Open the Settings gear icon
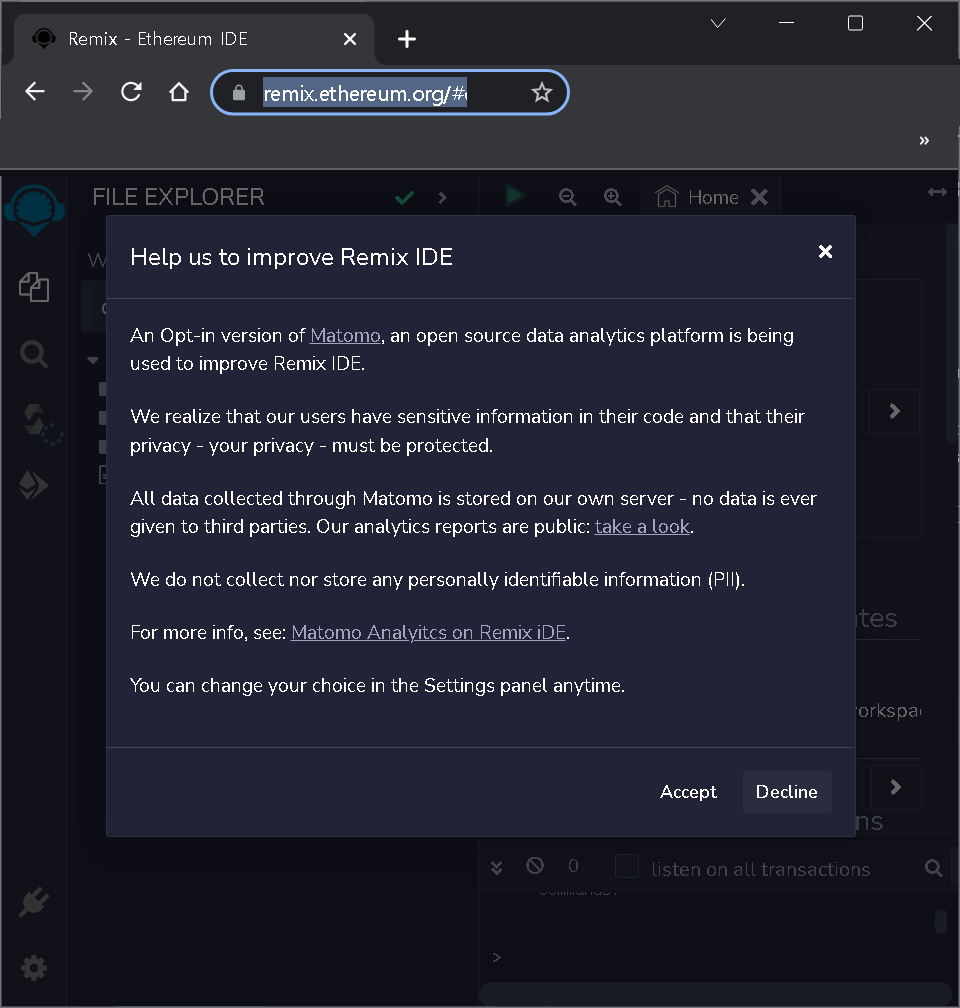Image resolution: width=960 pixels, height=1008 pixels. pyautogui.click(x=33, y=968)
